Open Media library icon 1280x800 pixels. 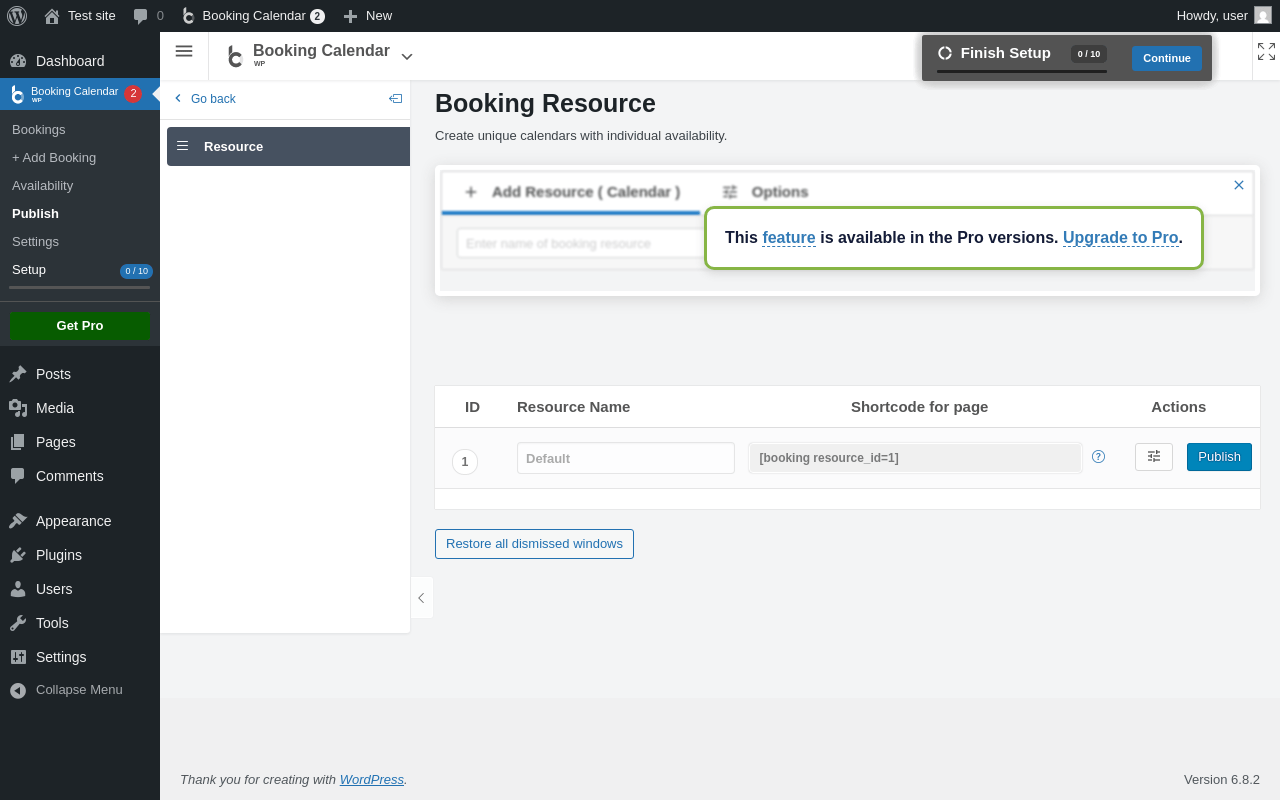18,408
